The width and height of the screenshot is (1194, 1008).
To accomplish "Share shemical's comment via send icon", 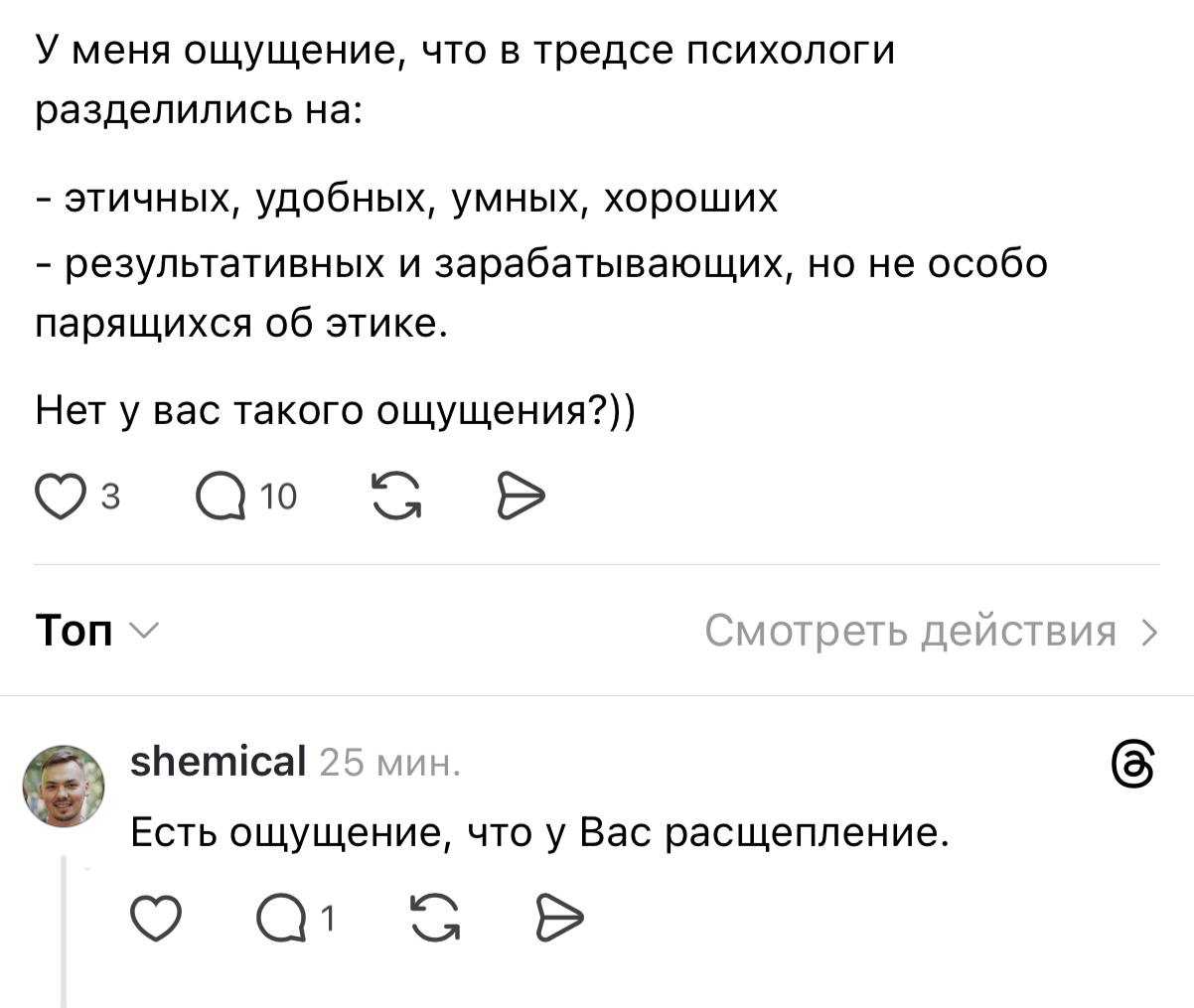I will (558, 918).
